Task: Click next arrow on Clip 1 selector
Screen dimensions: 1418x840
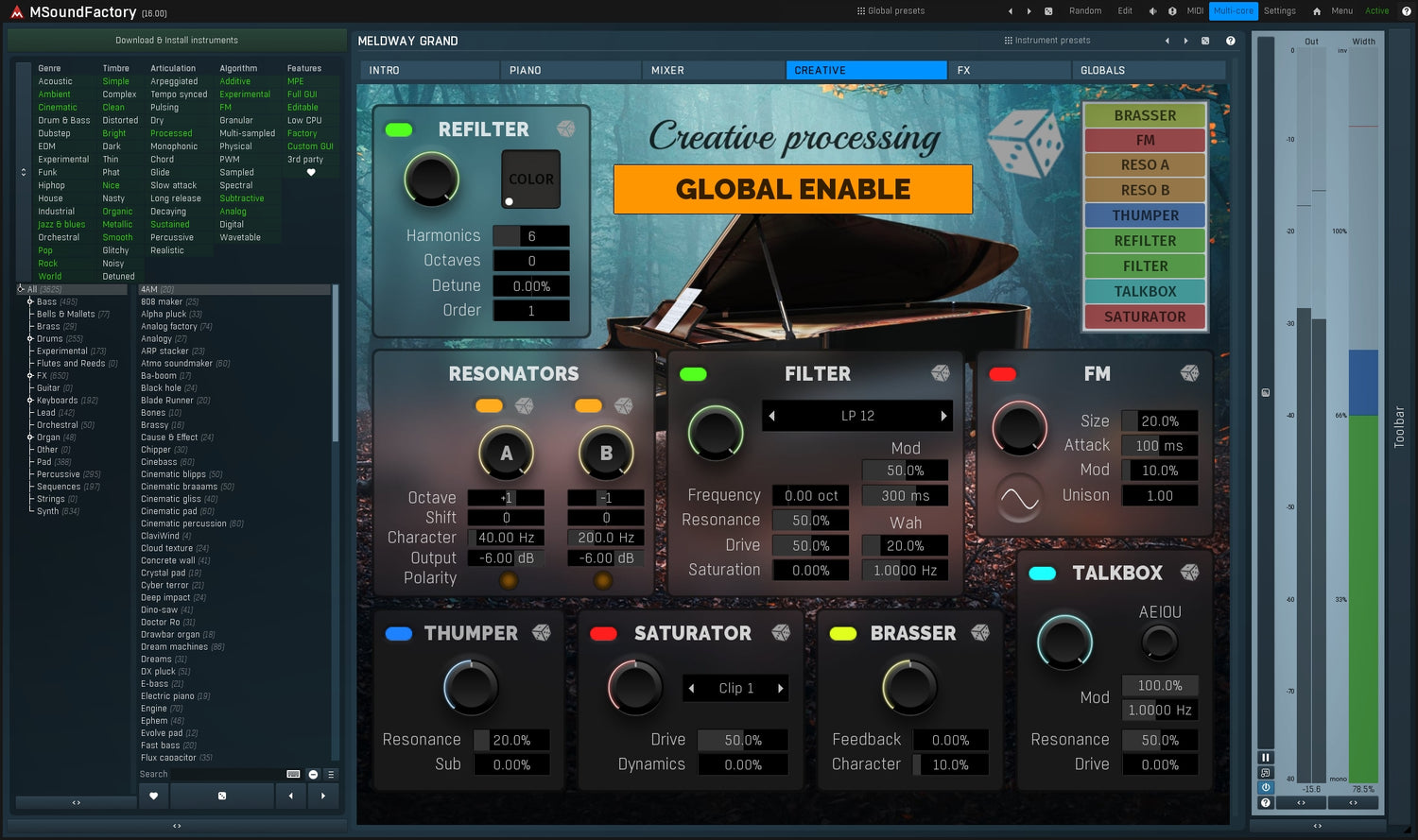Action: click(x=780, y=688)
